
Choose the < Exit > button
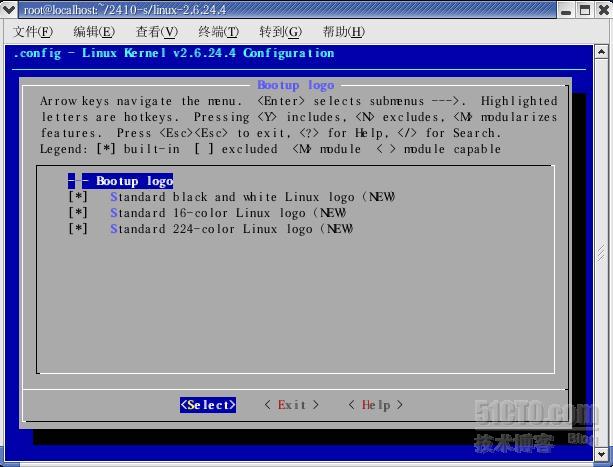coord(292,405)
